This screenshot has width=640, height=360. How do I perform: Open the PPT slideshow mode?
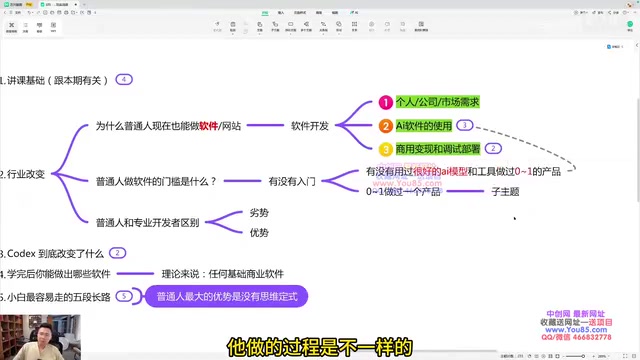(x=53, y=27)
